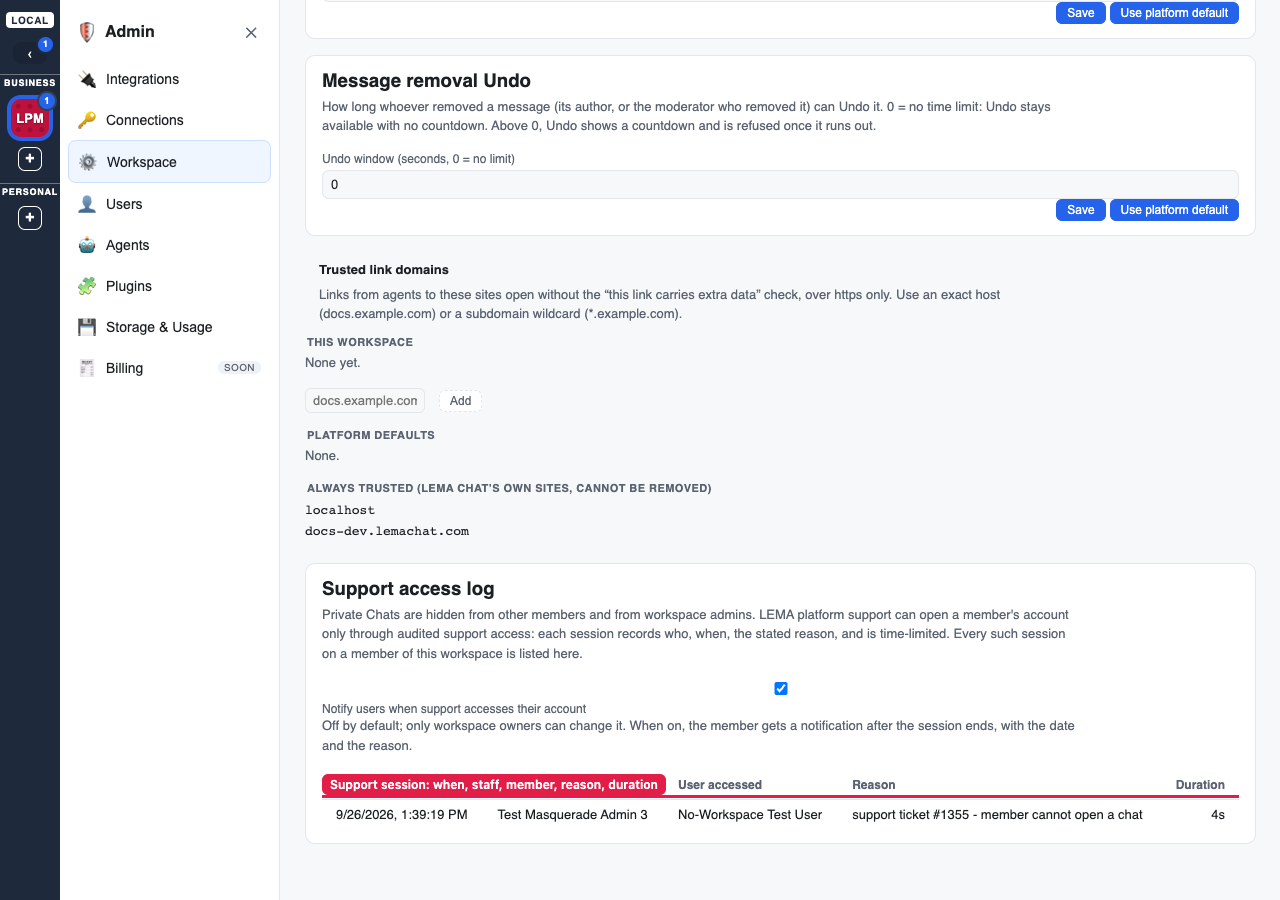The height and width of the screenshot is (900, 1280).
Task: Open the LPM business workspace tile
Action: pos(30,118)
